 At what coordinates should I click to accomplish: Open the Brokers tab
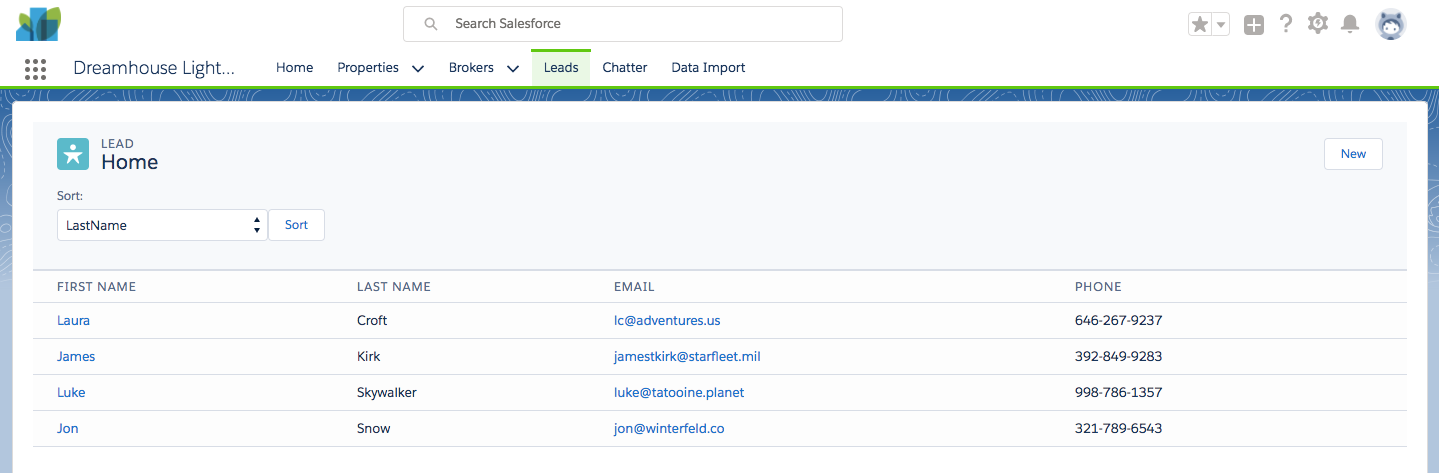(471, 68)
